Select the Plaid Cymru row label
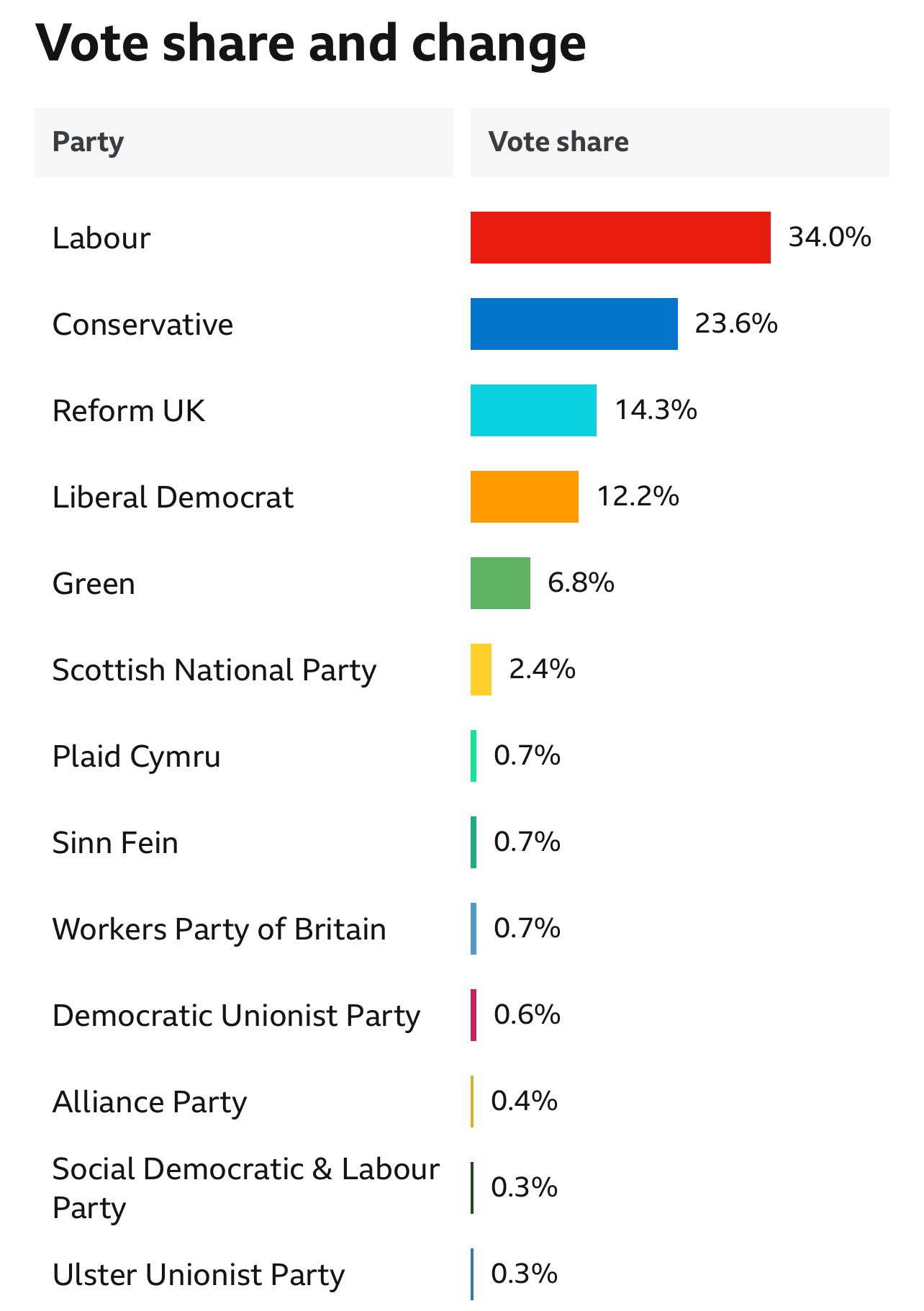The height and width of the screenshot is (1311, 924). 136,757
